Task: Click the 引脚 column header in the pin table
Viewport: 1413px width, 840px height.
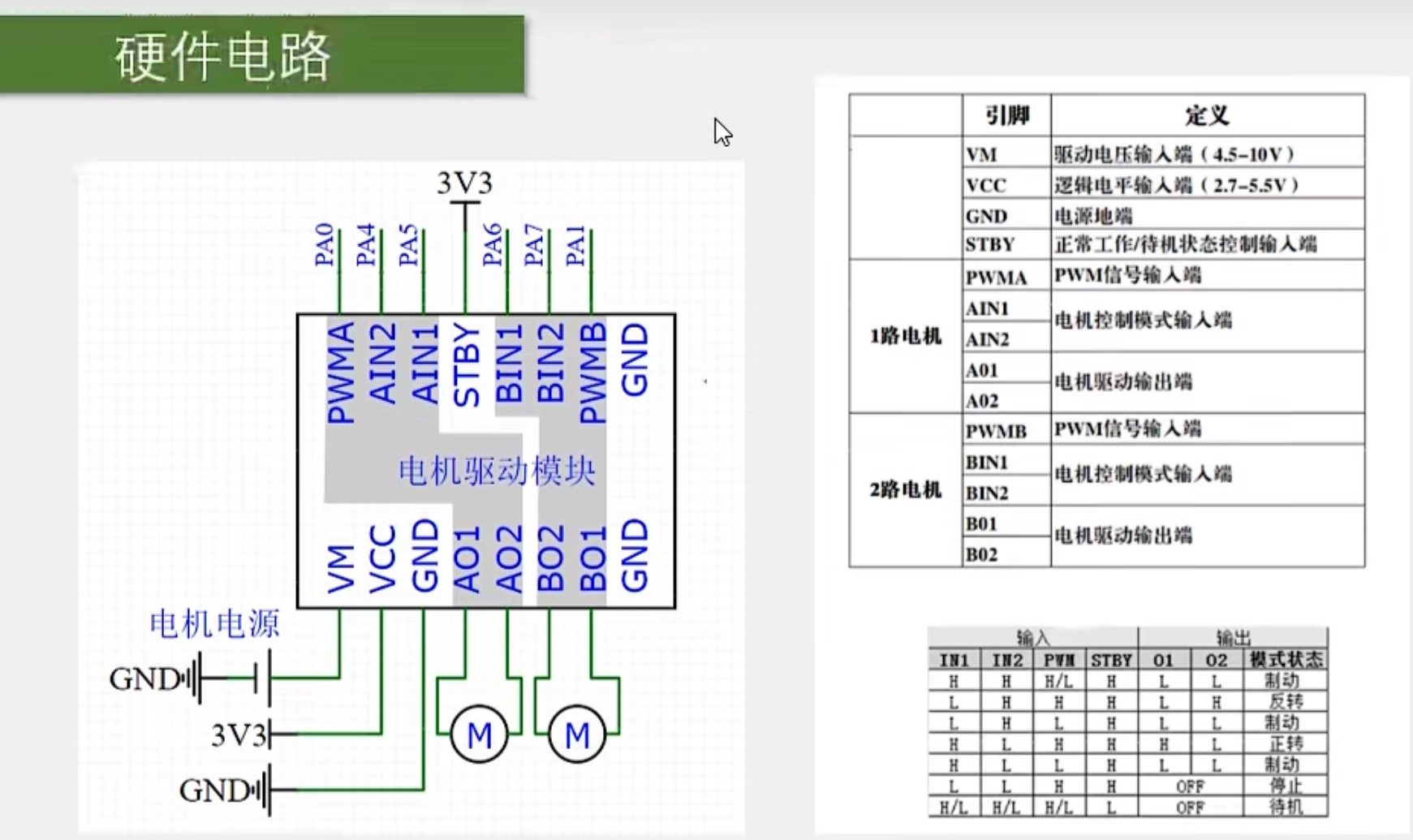Action: coord(1006,116)
